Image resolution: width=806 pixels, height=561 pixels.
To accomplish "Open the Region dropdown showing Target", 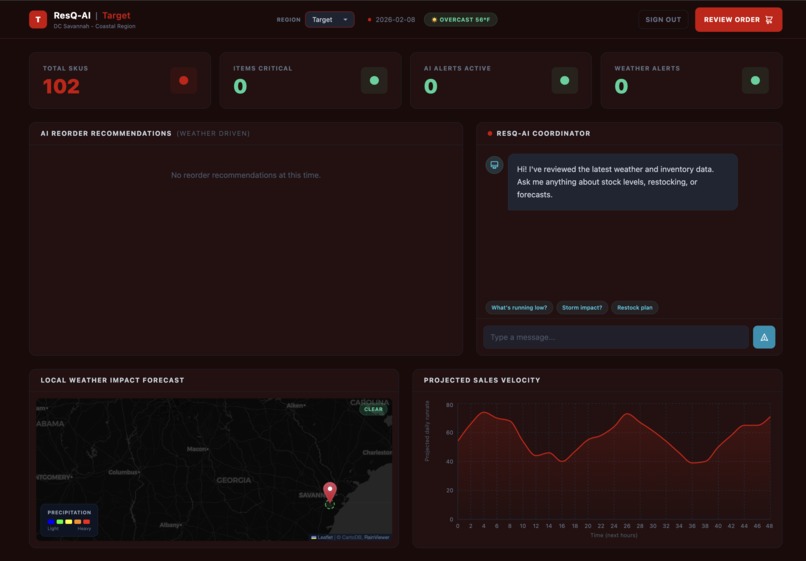I will [x=329, y=20].
